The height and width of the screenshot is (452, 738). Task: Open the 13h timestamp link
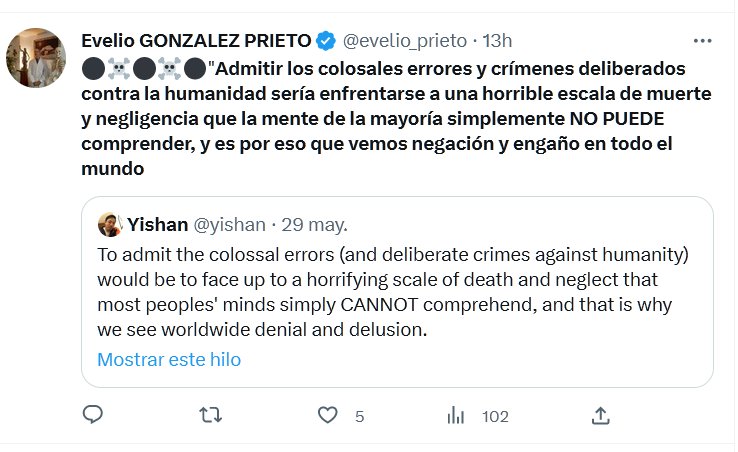point(497,41)
